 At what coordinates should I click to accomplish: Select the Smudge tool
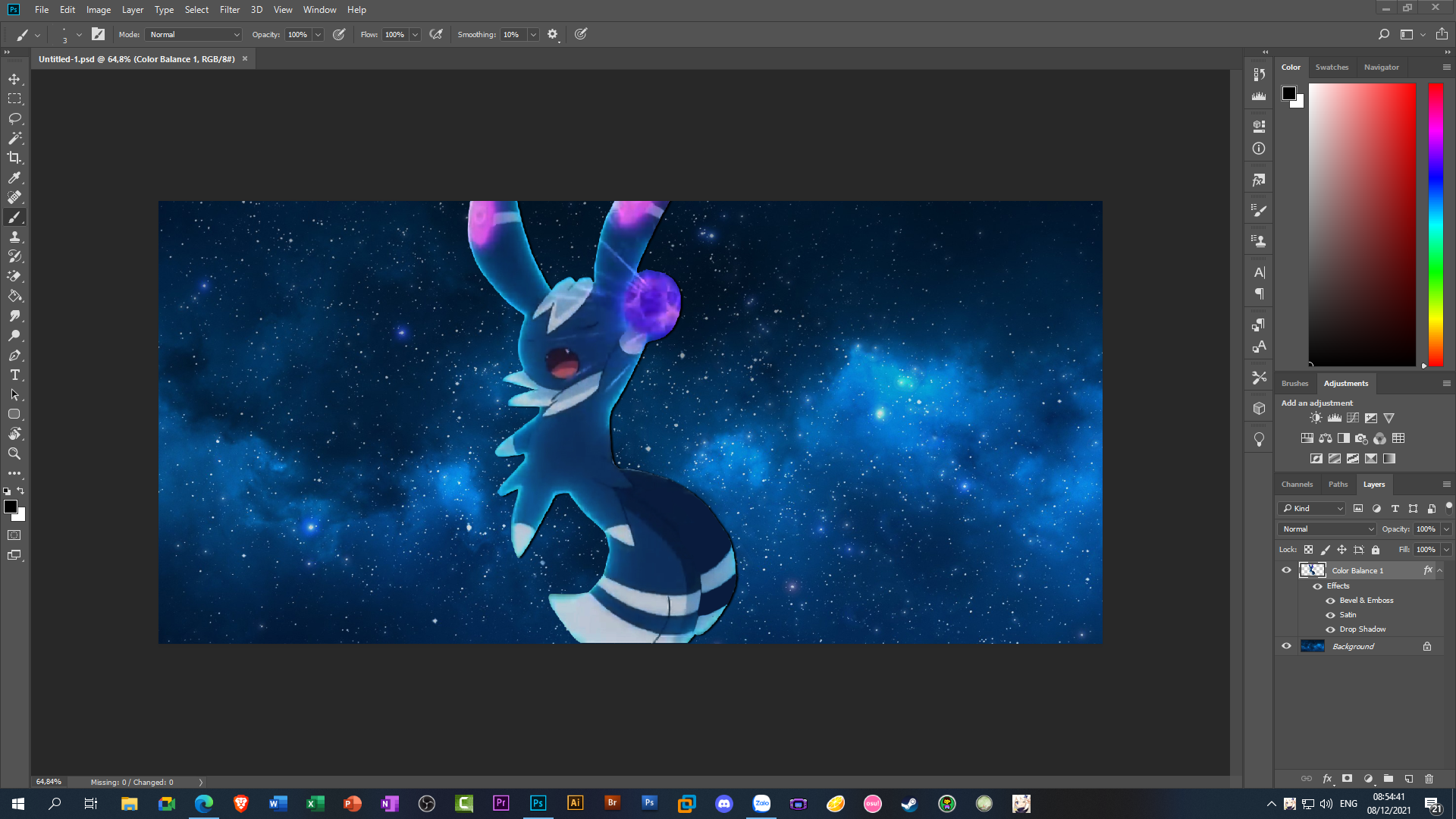coord(14,315)
